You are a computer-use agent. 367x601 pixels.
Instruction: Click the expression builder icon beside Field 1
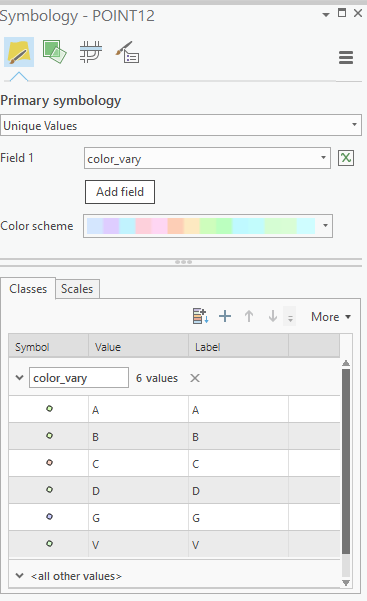pyautogui.click(x=346, y=158)
